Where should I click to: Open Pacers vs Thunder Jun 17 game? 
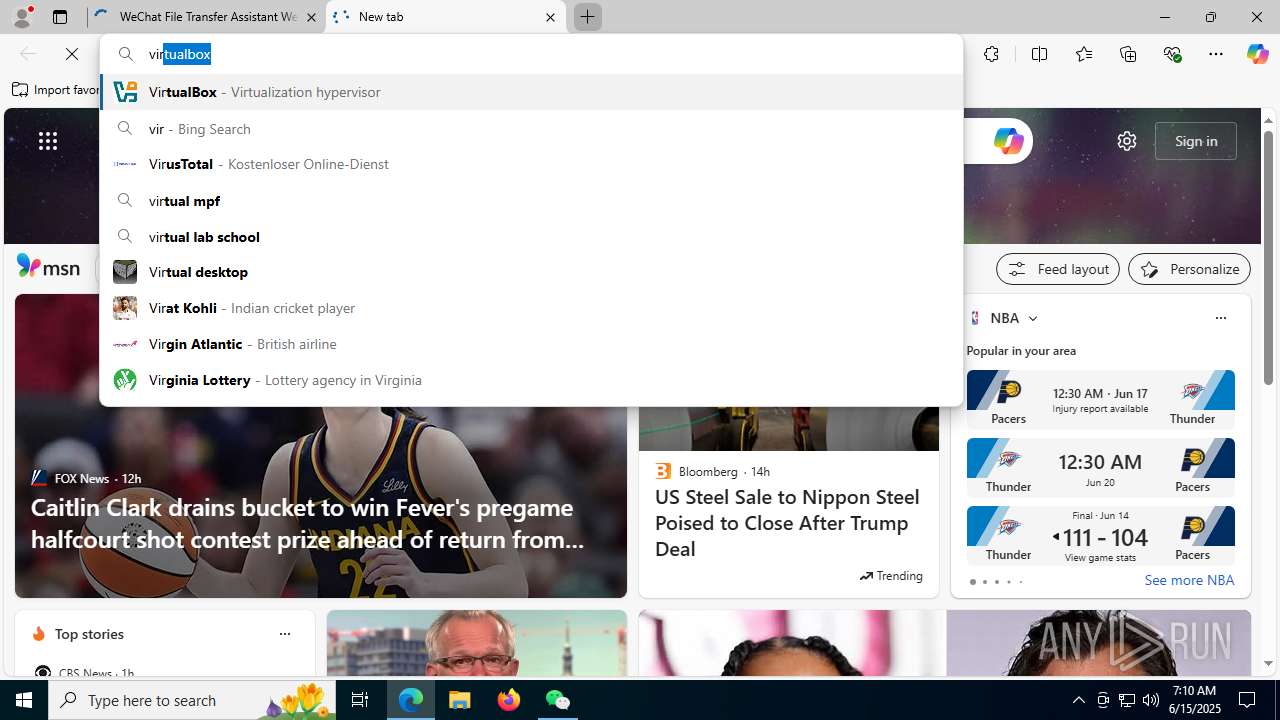pyautogui.click(x=1100, y=399)
